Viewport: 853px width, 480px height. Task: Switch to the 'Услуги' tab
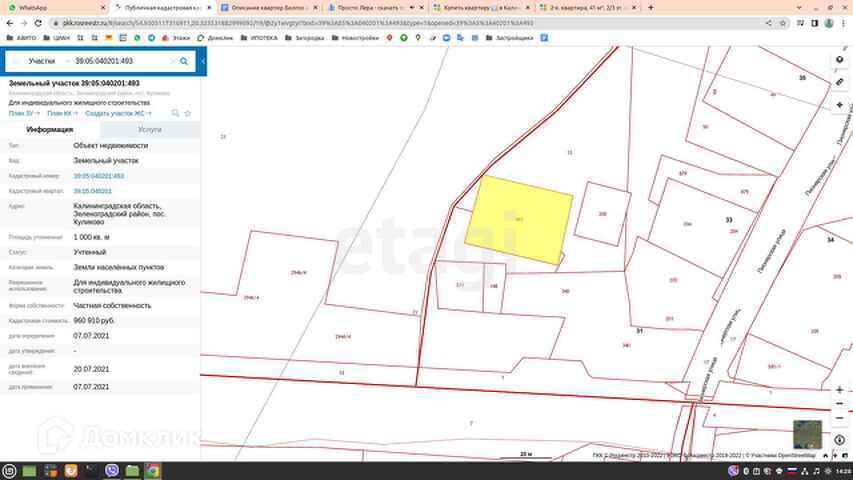tap(150, 130)
